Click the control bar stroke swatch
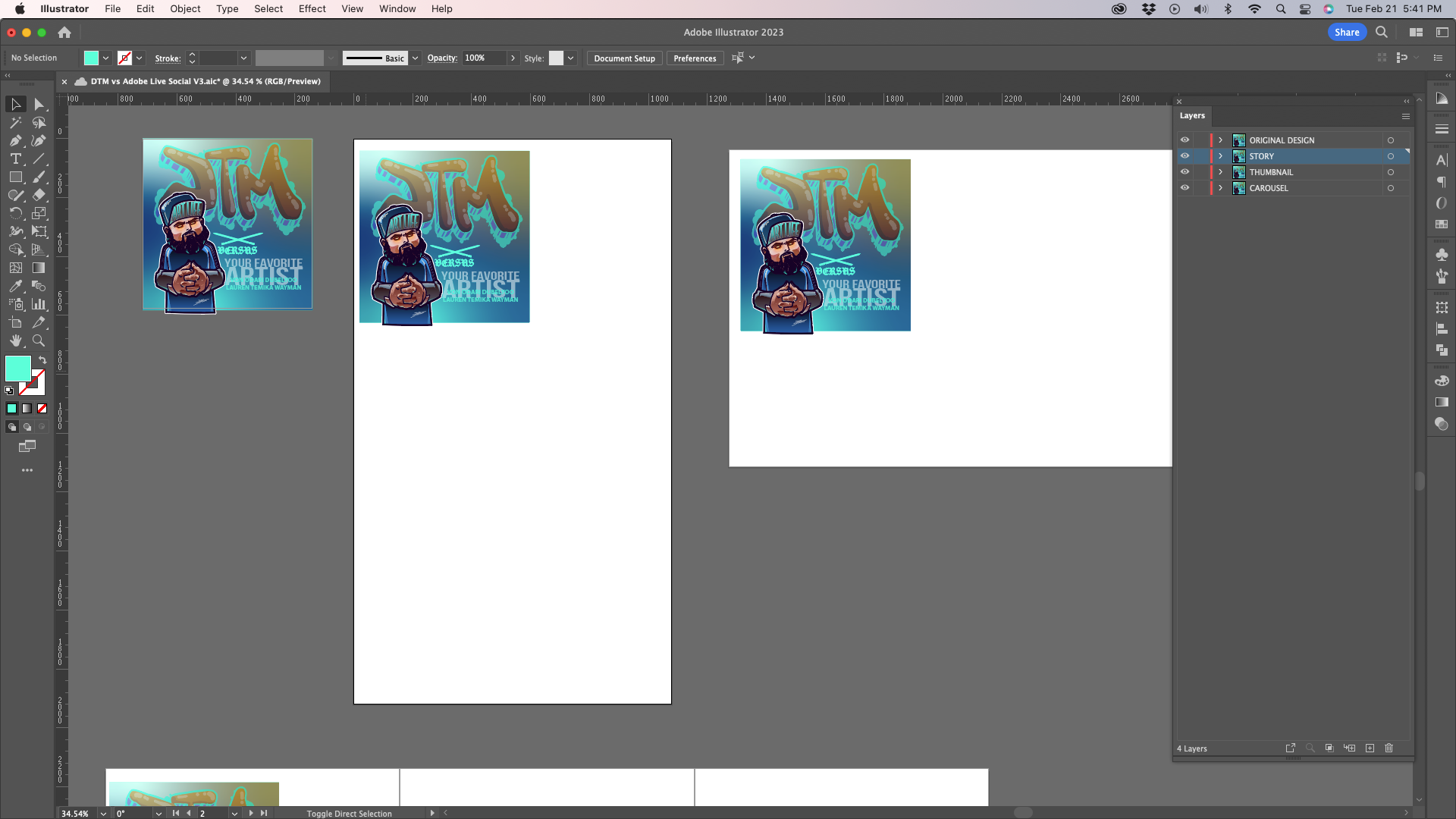Viewport: 1456px width, 819px height. (124, 58)
